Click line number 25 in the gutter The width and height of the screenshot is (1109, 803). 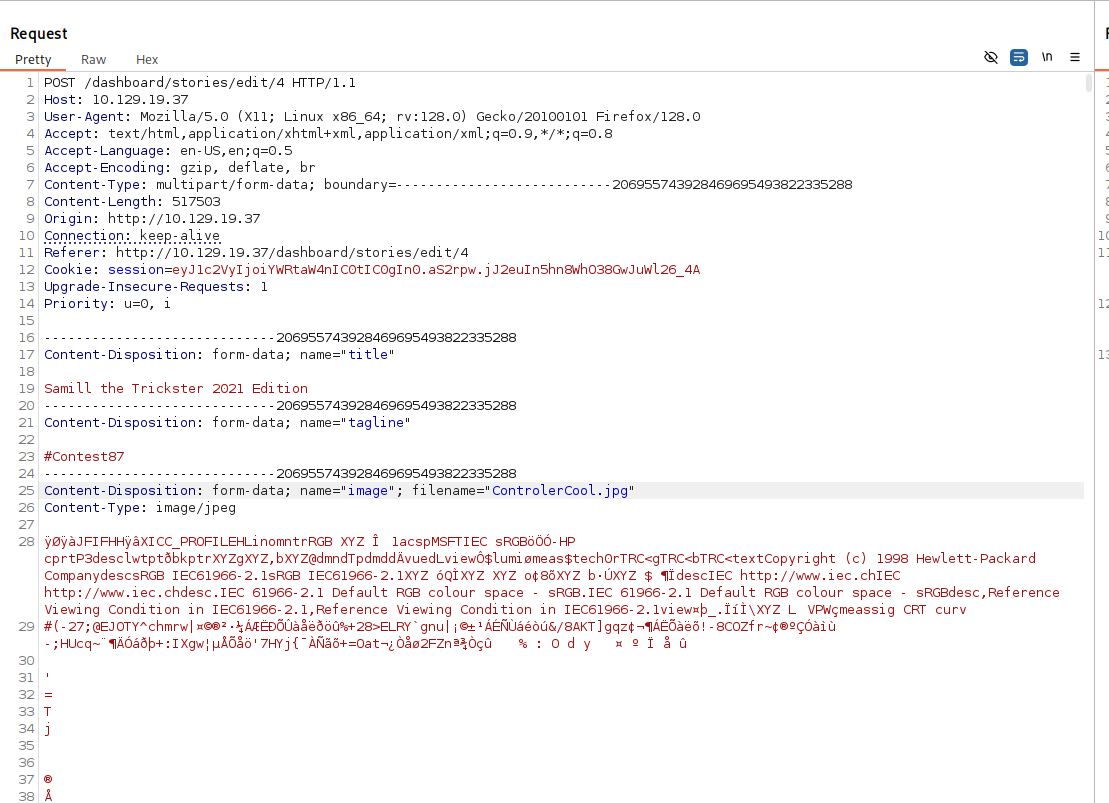point(26,491)
